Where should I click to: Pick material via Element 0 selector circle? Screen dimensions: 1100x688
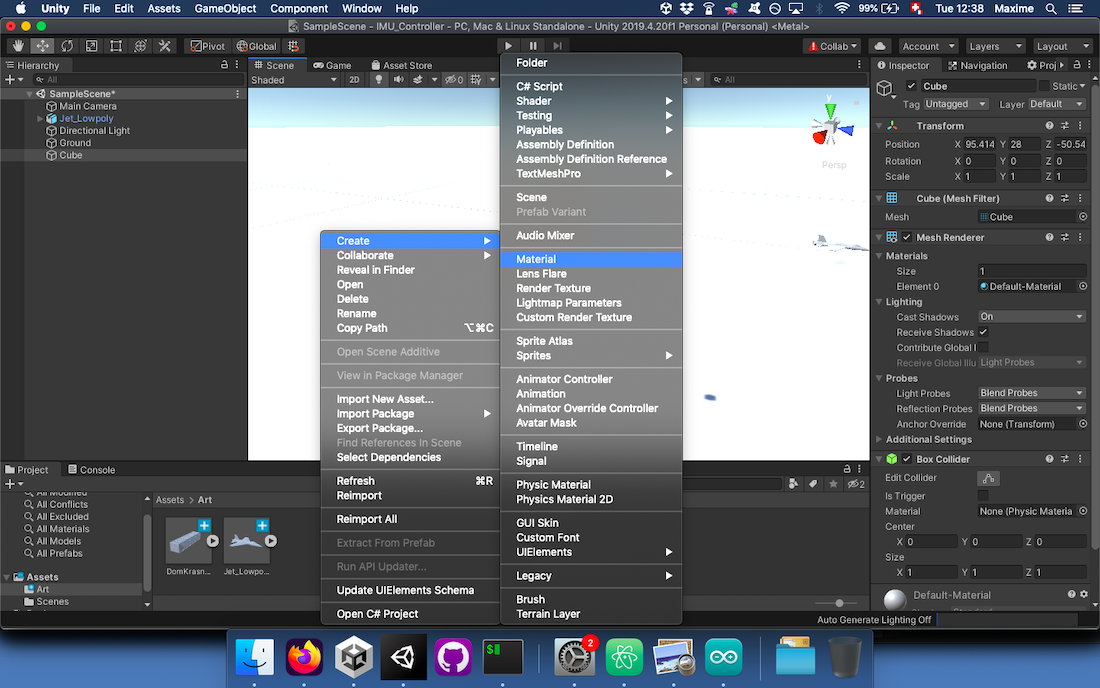coord(1083,286)
